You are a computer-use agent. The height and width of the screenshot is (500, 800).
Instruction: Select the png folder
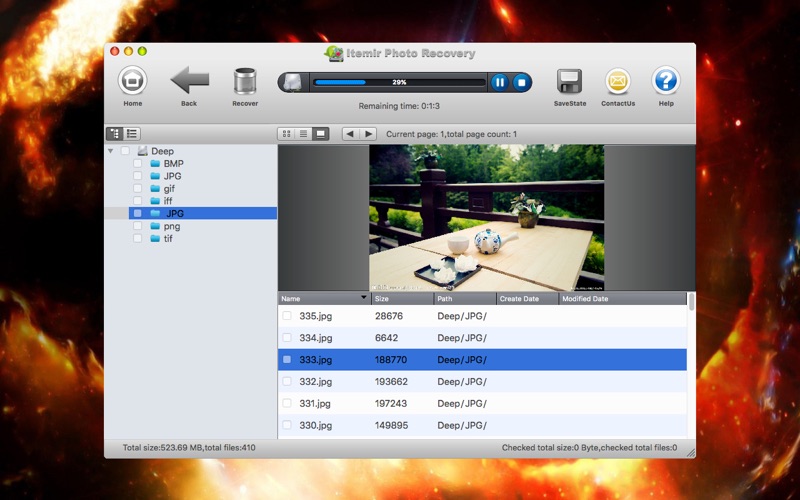[x=171, y=226]
